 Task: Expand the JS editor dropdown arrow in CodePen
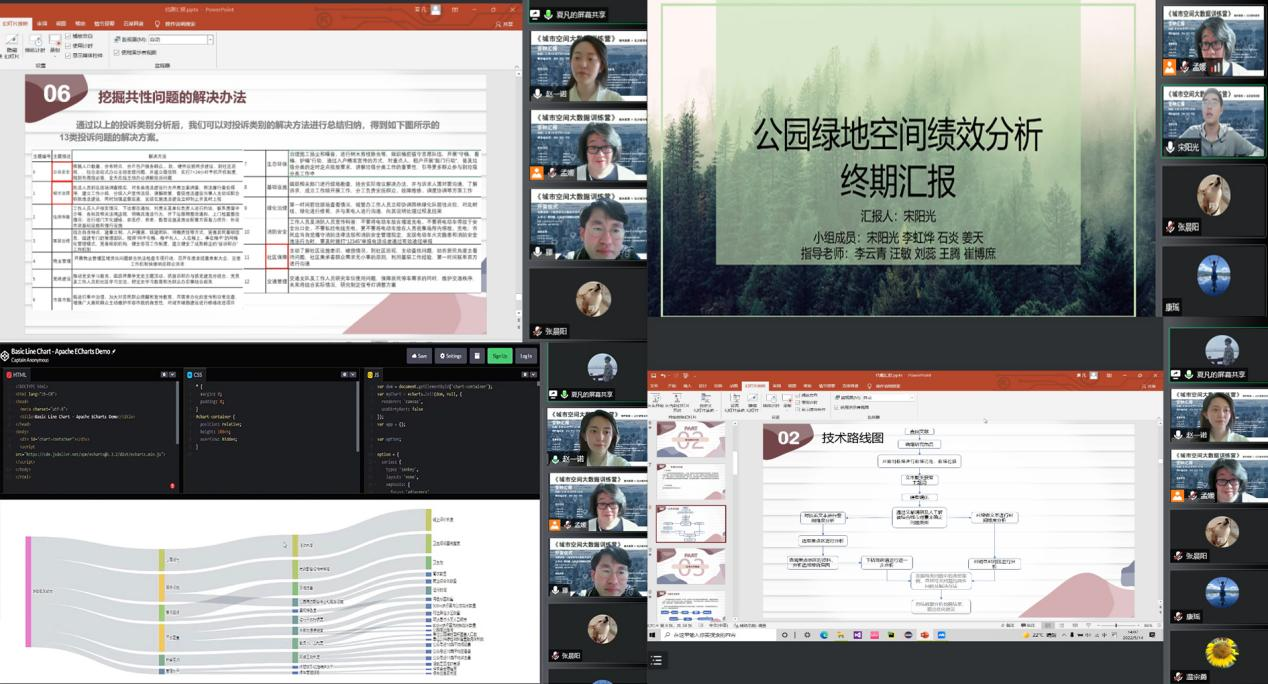(532, 375)
